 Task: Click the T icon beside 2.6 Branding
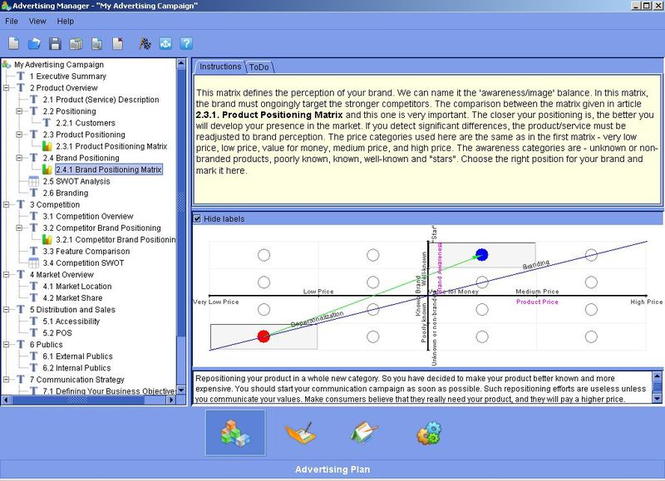pos(34,193)
